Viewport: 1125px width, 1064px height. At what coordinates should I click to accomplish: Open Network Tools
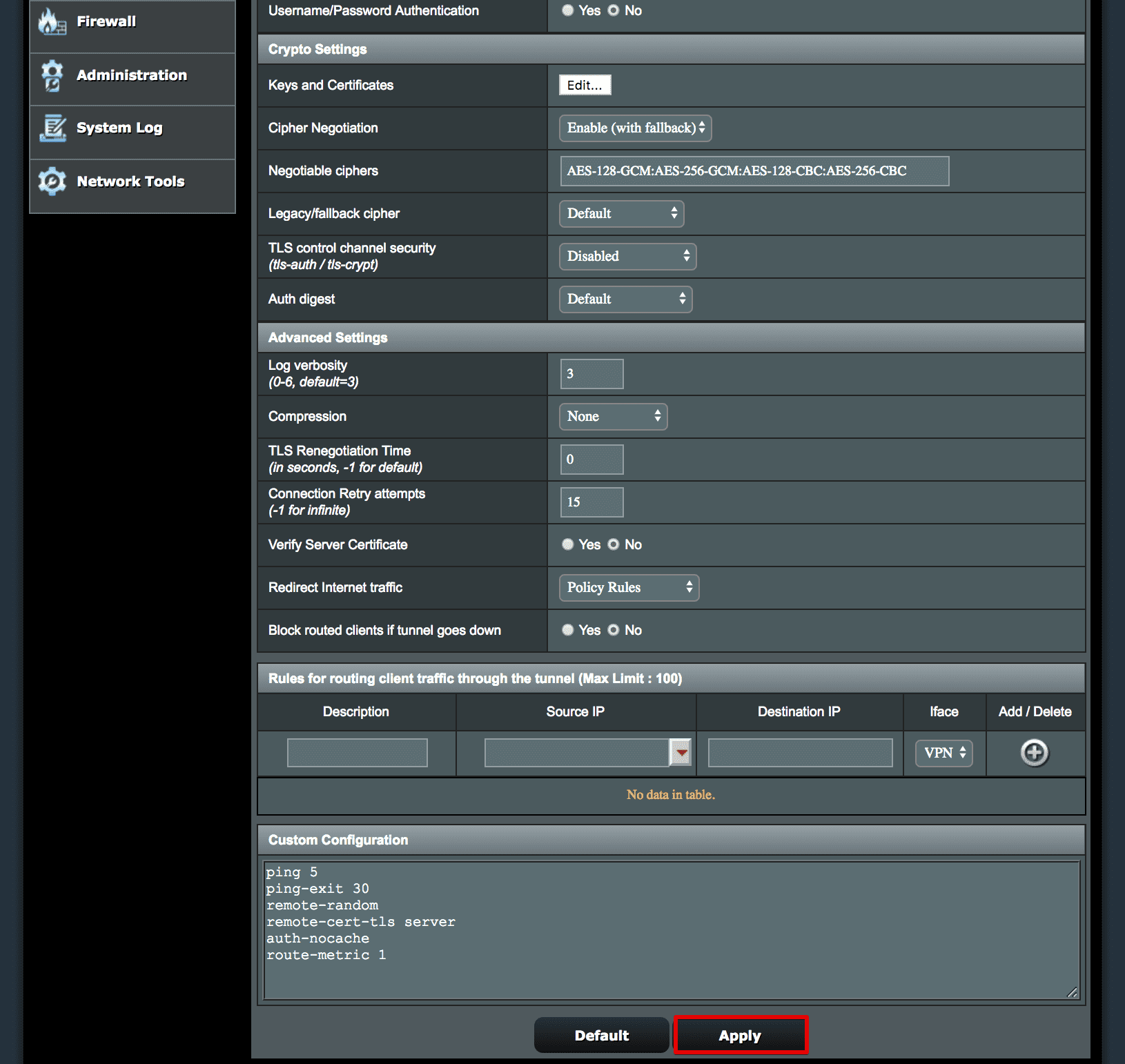coord(130,181)
